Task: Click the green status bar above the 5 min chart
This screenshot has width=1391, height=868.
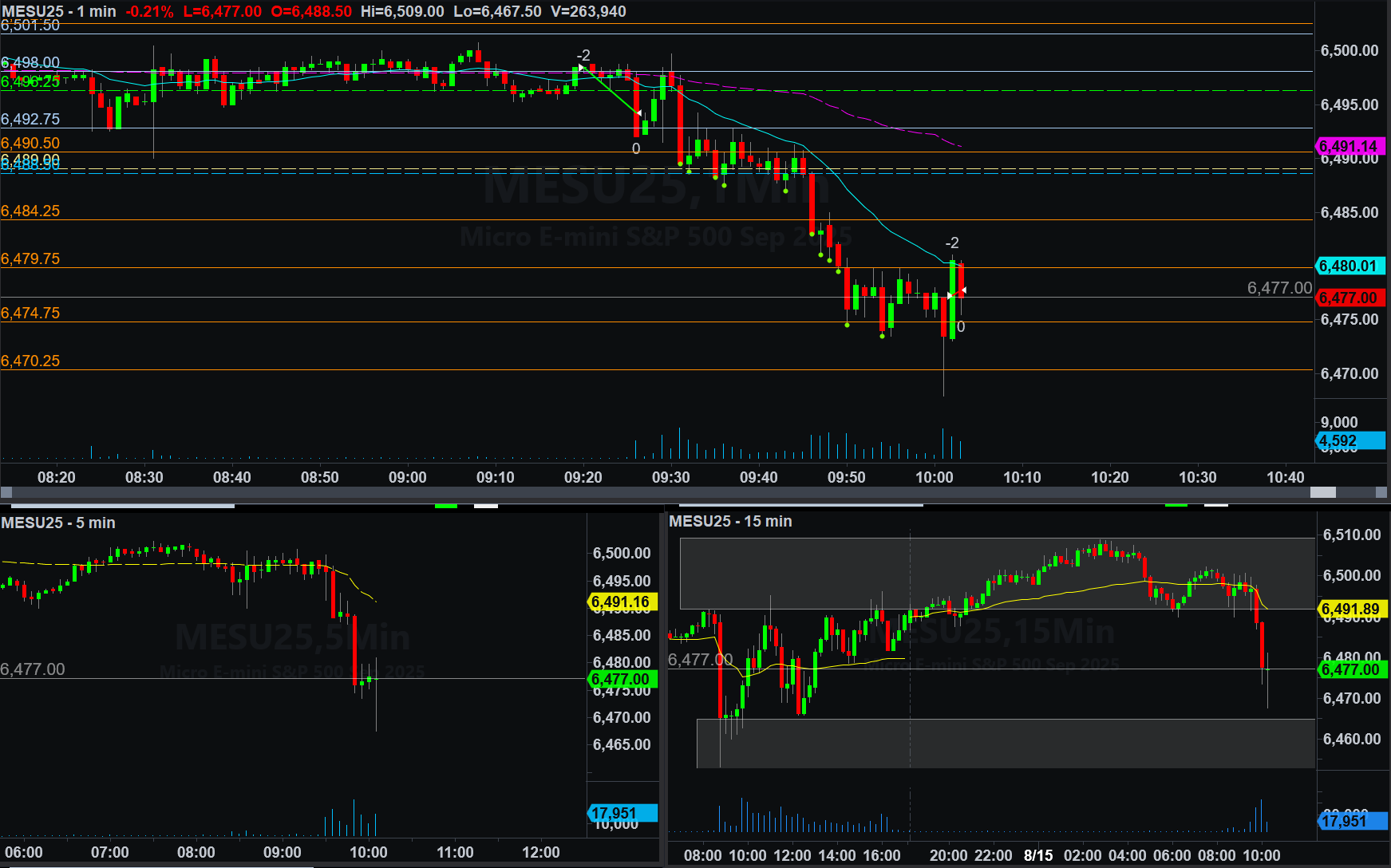Action: tap(445, 506)
